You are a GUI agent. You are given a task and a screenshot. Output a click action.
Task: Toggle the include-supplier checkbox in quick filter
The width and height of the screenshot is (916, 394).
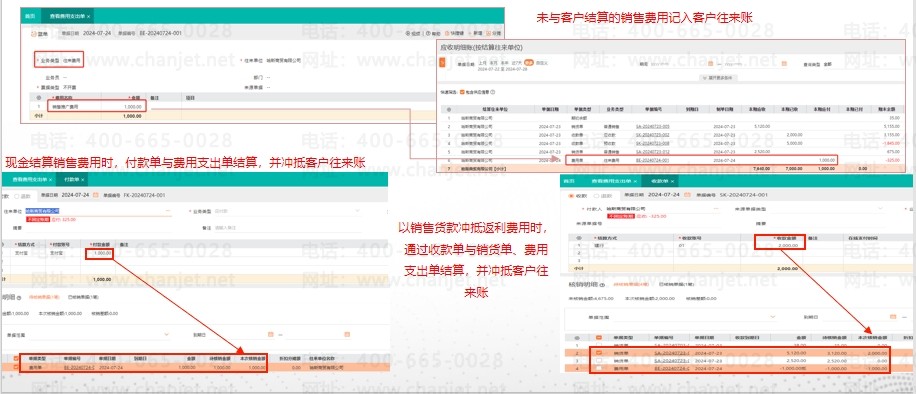tap(463, 92)
